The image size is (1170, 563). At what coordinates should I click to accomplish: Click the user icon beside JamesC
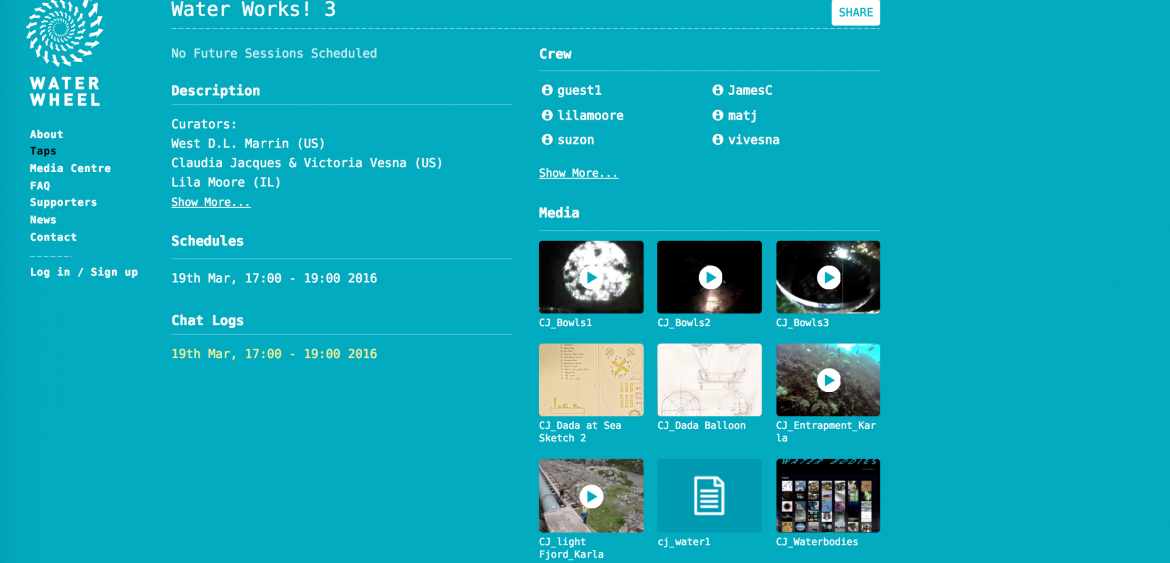click(x=717, y=90)
